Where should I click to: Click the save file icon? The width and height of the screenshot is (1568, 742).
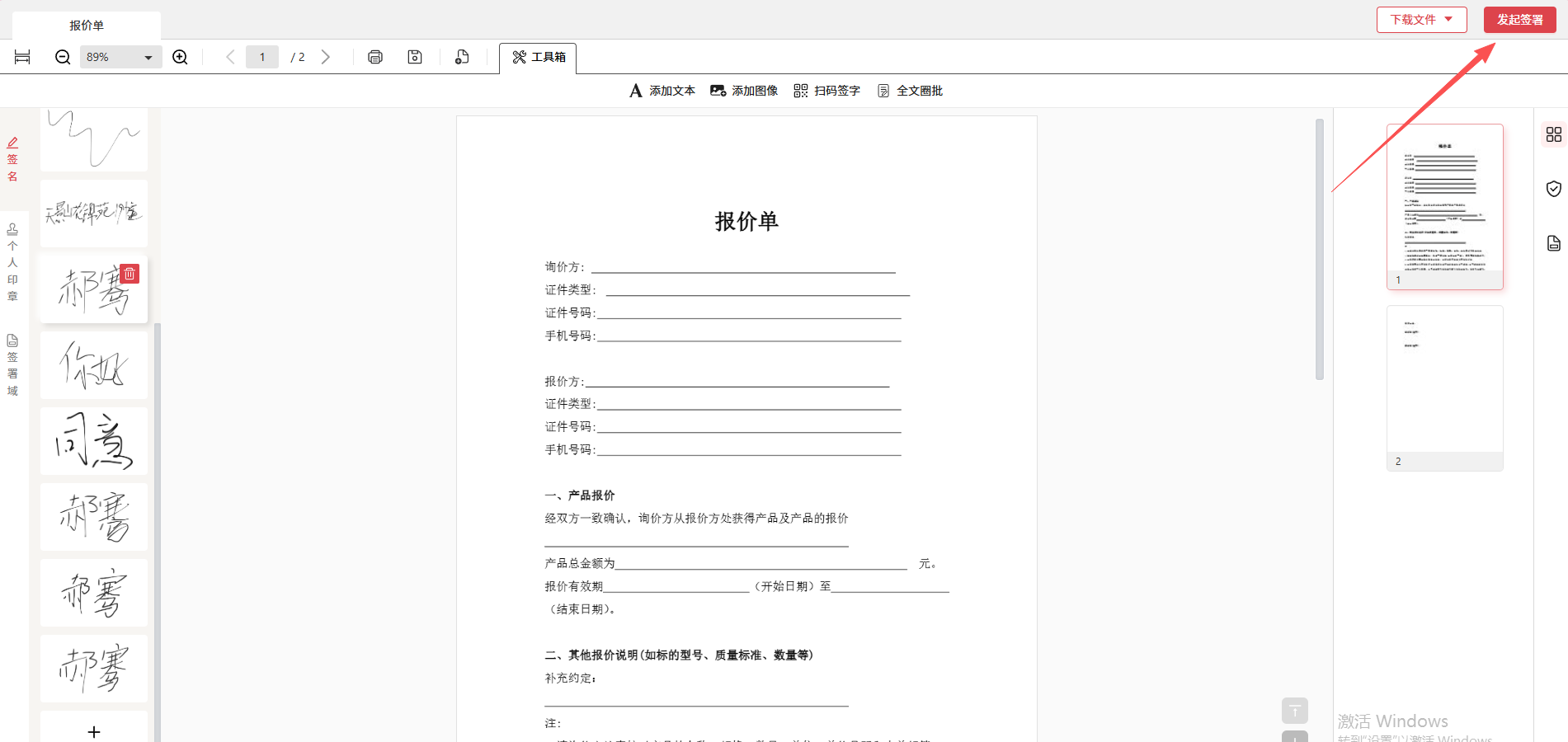(x=415, y=57)
